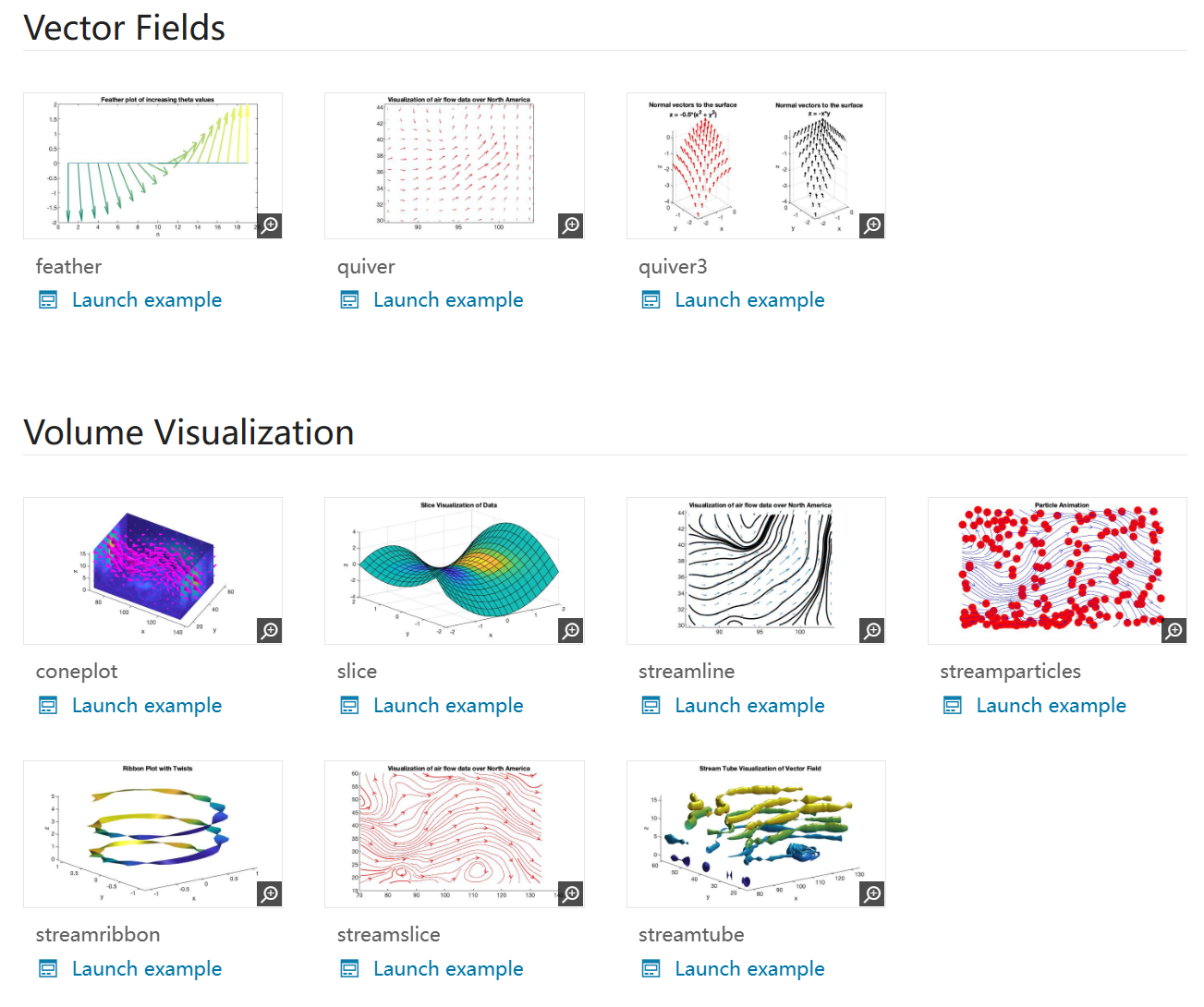Launch the coneplot example
The height and width of the screenshot is (1007, 1204).
pyautogui.click(x=147, y=706)
